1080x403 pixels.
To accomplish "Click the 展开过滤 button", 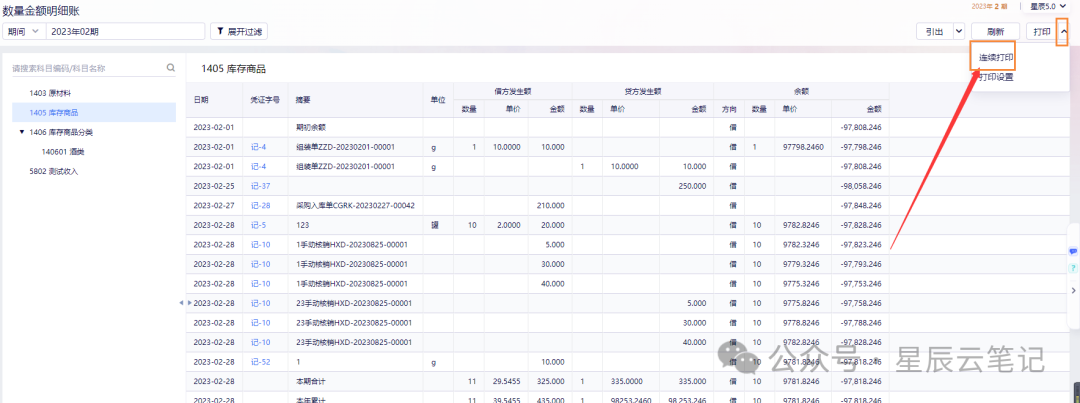I will [x=238, y=32].
